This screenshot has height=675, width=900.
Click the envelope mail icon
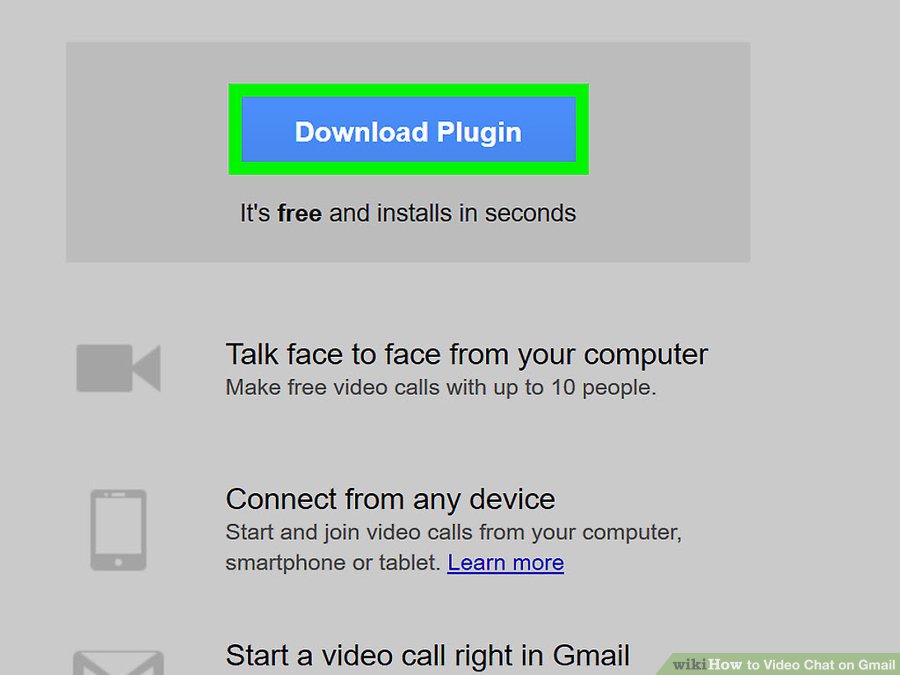pyautogui.click(x=118, y=662)
